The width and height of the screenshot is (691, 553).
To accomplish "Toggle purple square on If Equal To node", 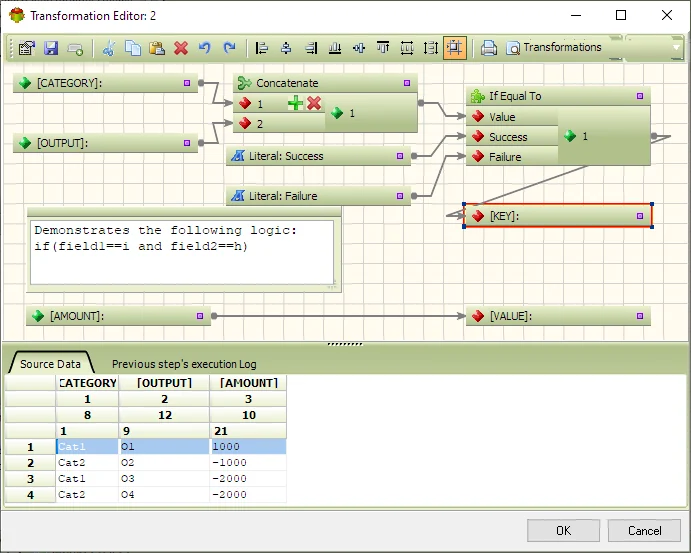I will [640, 96].
